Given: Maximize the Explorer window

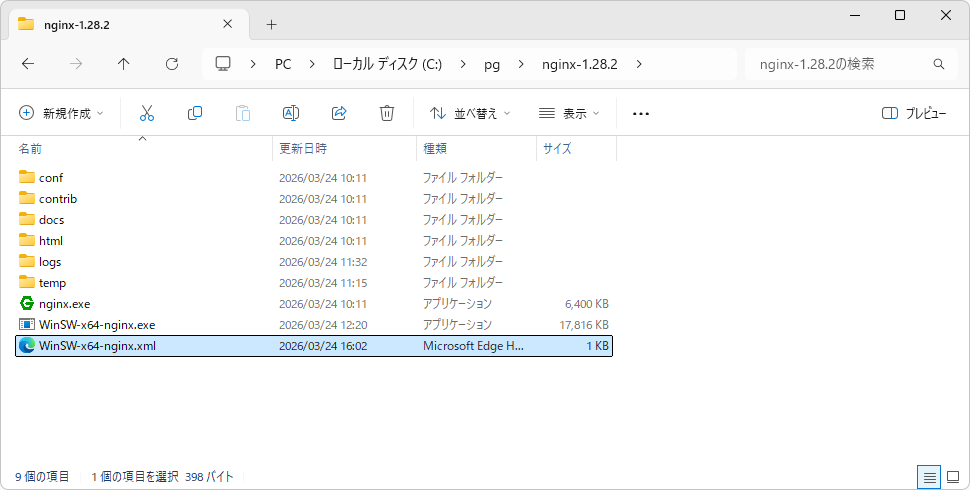Looking at the screenshot, I should (x=900, y=15).
